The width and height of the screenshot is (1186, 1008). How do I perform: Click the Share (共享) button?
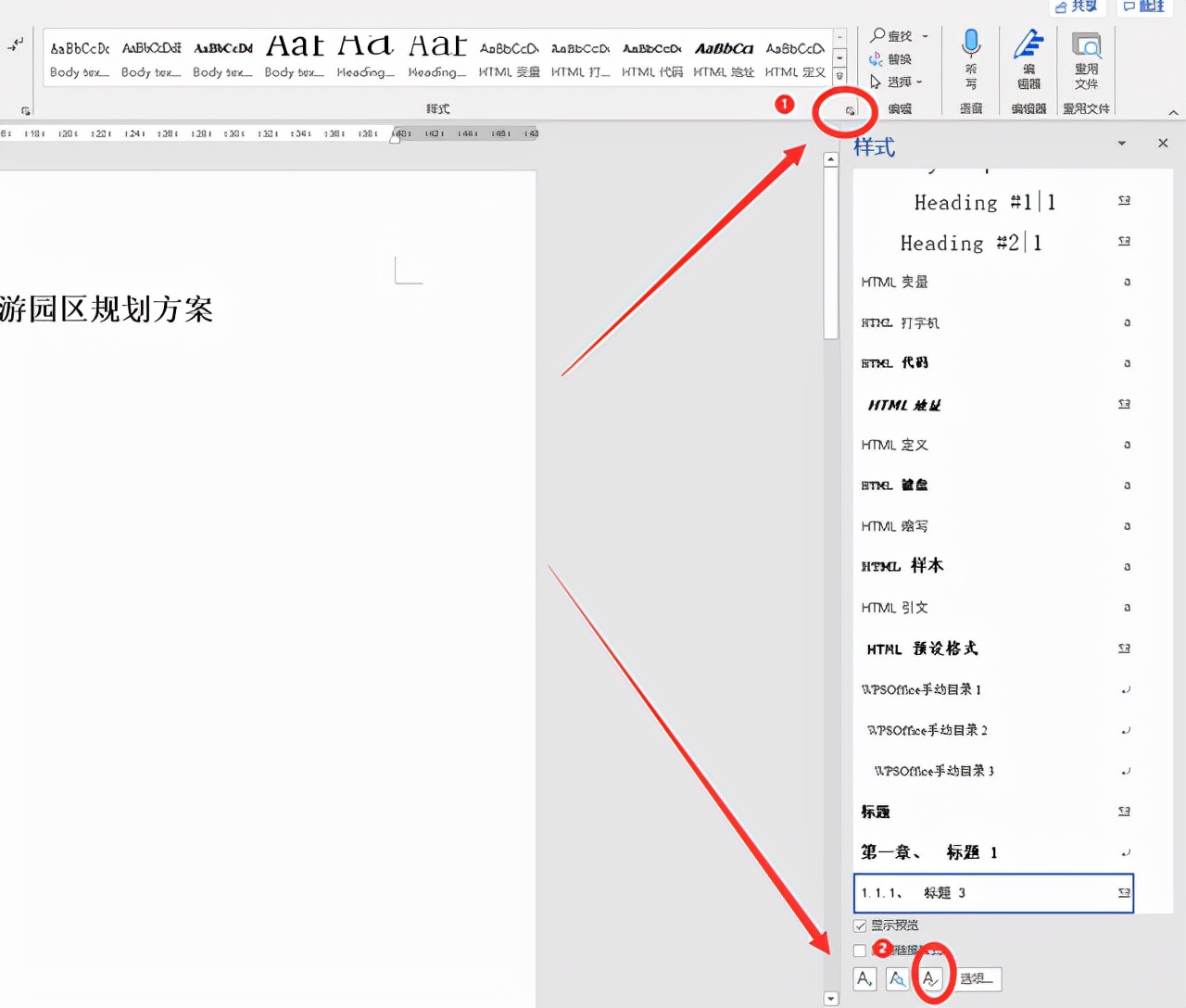[x=1077, y=6]
